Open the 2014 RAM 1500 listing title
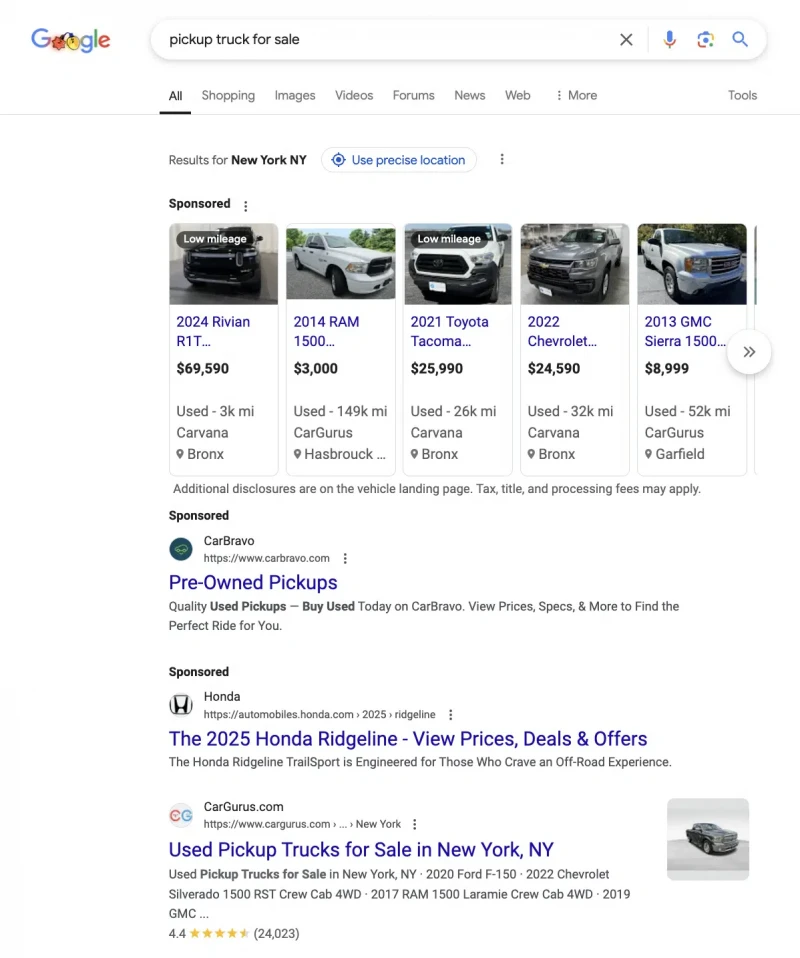 click(x=326, y=331)
